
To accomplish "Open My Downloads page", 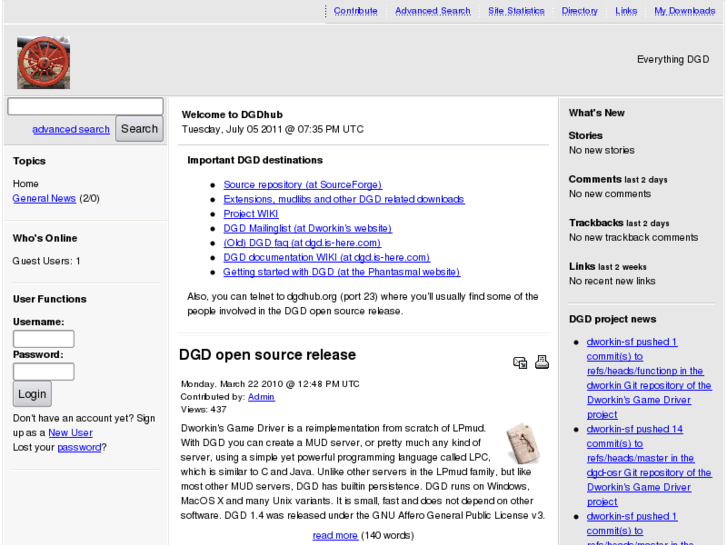I will point(684,11).
